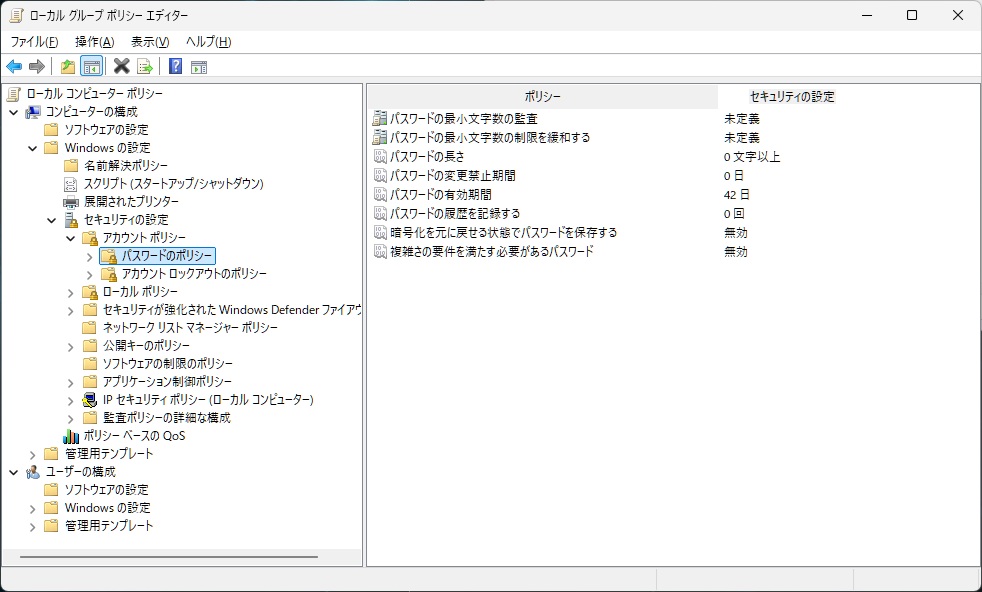Click the blue Help toolbar icon
The width and height of the screenshot is (982, 592).
[x=175, y=67]
